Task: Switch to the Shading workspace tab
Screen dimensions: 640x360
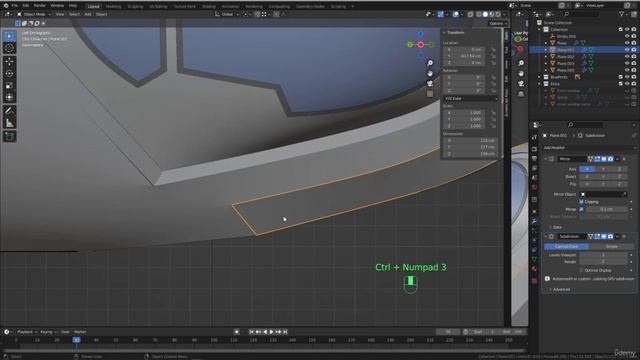Action: pyautogui.click(x=209, y=7)
